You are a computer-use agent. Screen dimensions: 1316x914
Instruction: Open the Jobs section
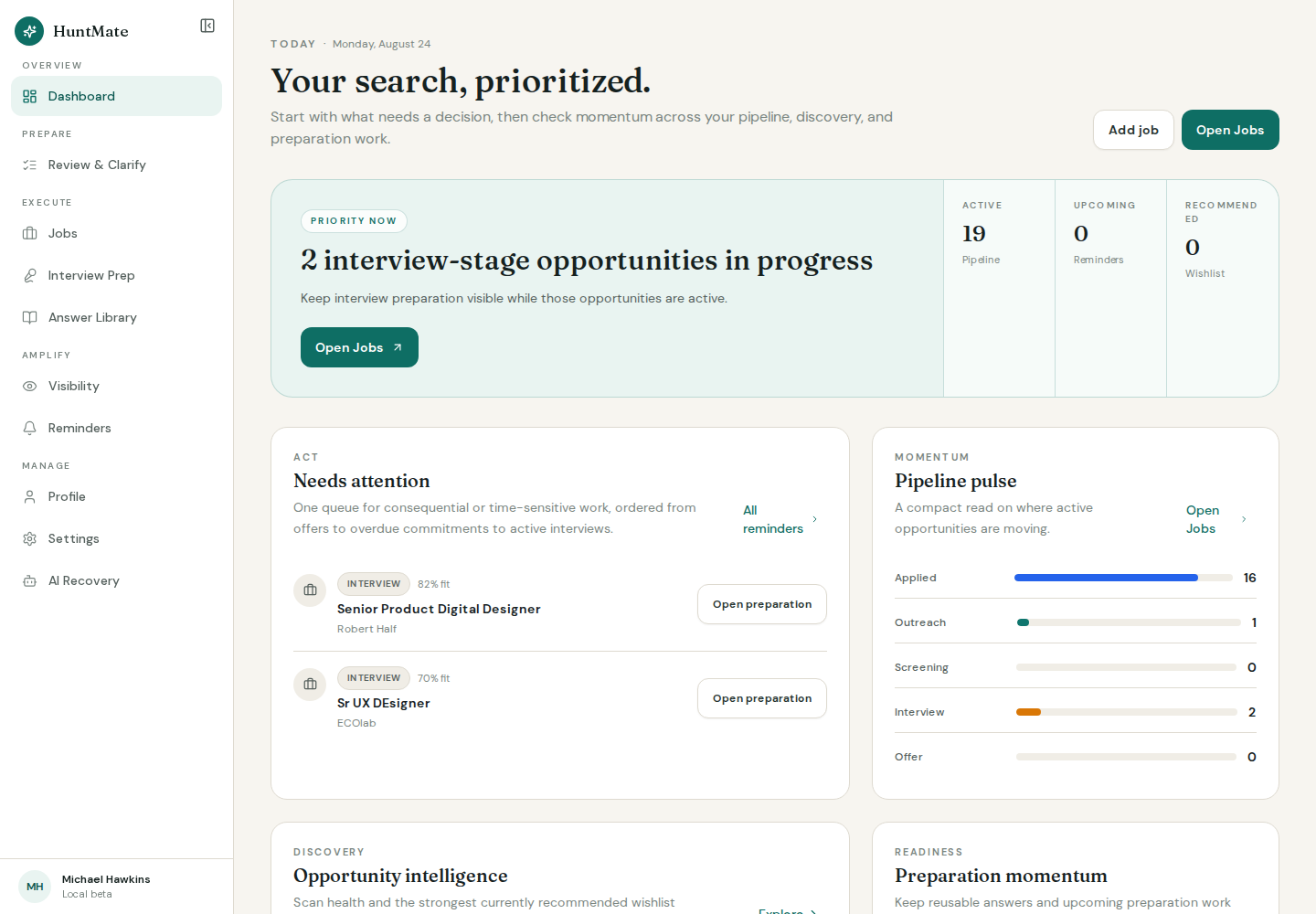coord(116,233)
